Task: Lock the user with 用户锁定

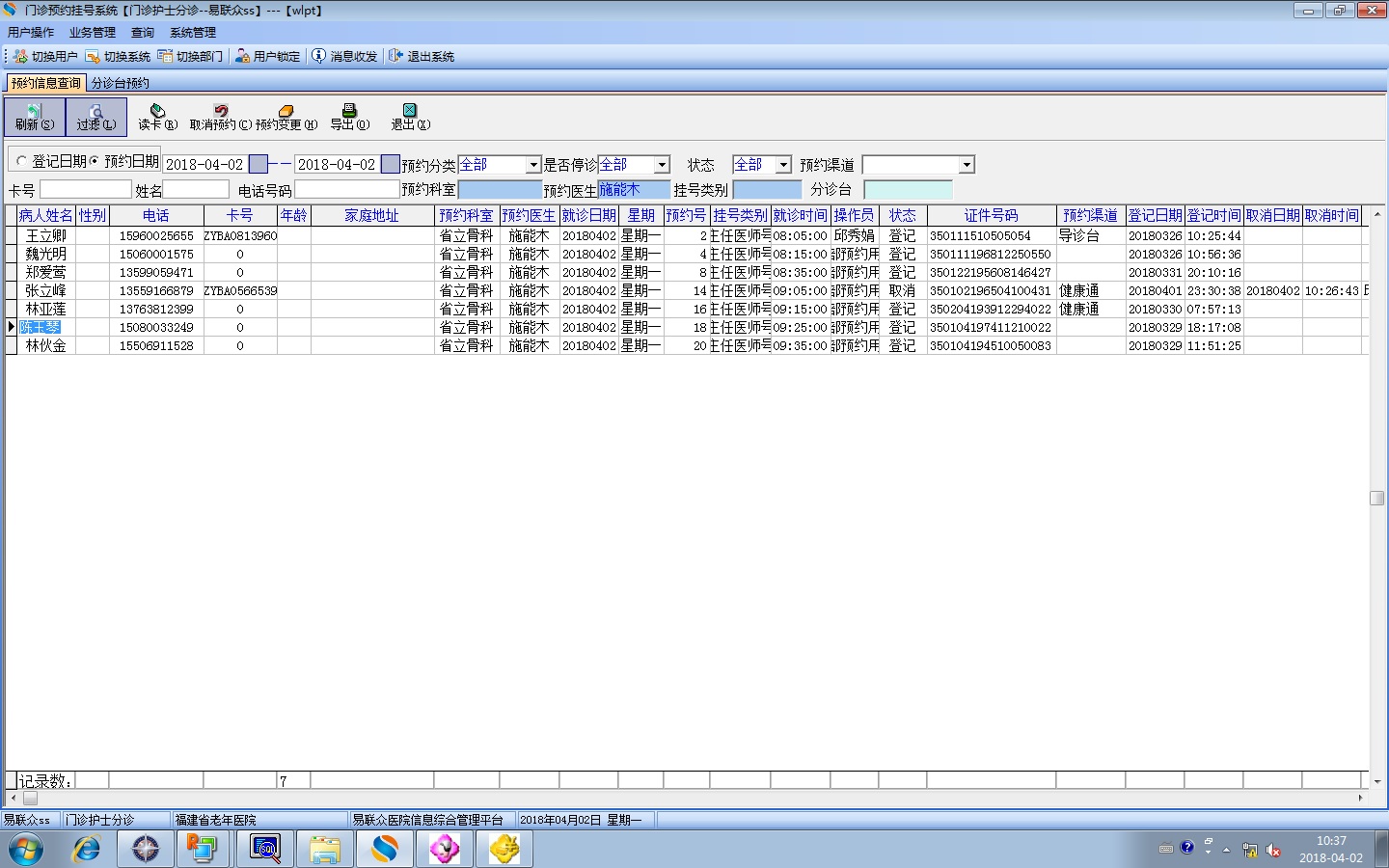Action: point(267,56)
